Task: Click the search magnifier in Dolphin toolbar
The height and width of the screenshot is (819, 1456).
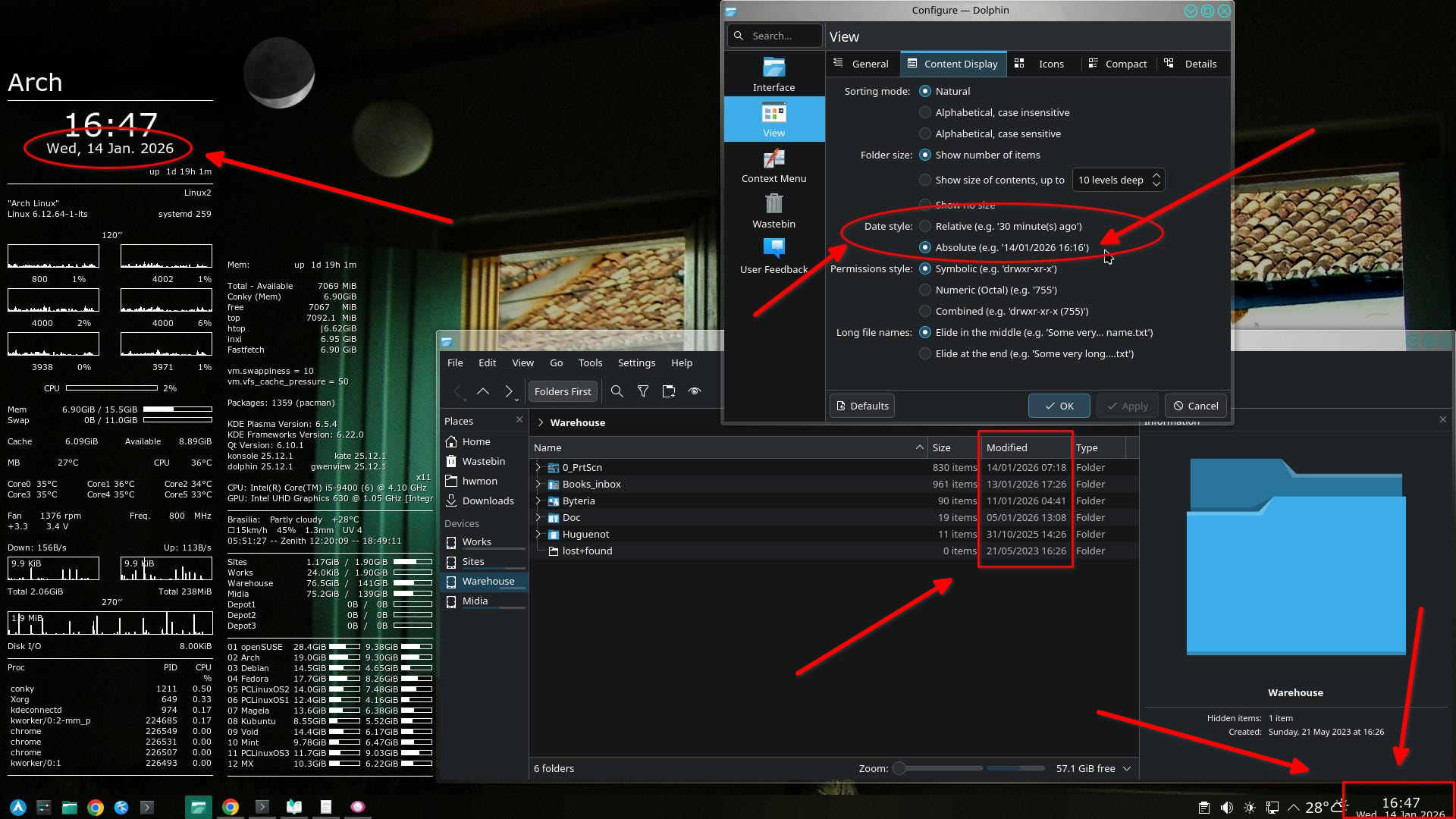Action: pyautogui.click(x=617, y=391)
